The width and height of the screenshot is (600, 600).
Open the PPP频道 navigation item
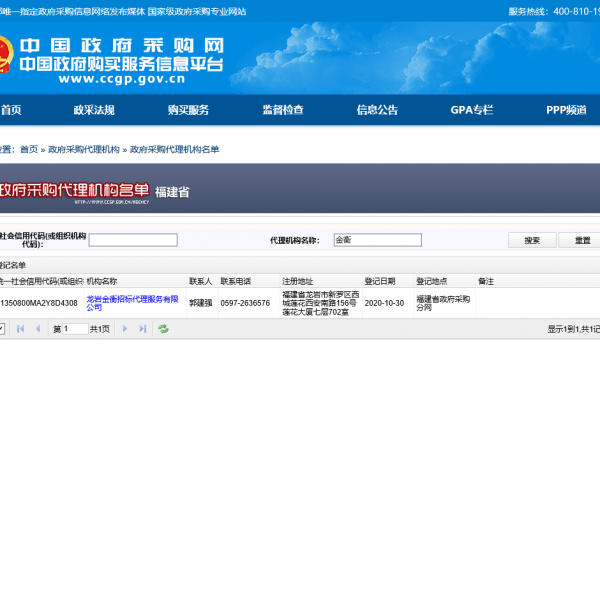tap(566, 110)
